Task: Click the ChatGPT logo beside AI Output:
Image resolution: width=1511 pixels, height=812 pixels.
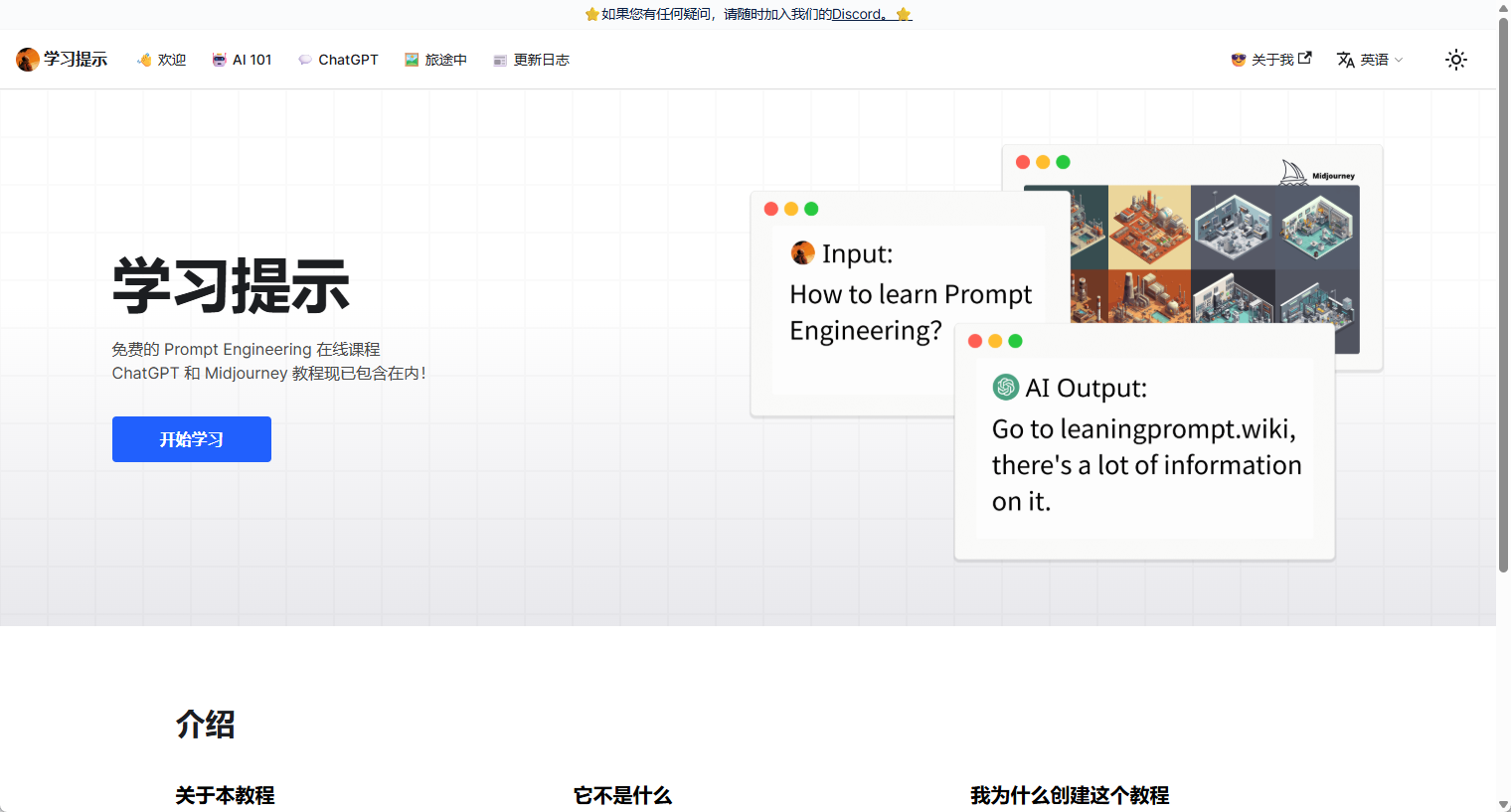Action: point(1006,387)
